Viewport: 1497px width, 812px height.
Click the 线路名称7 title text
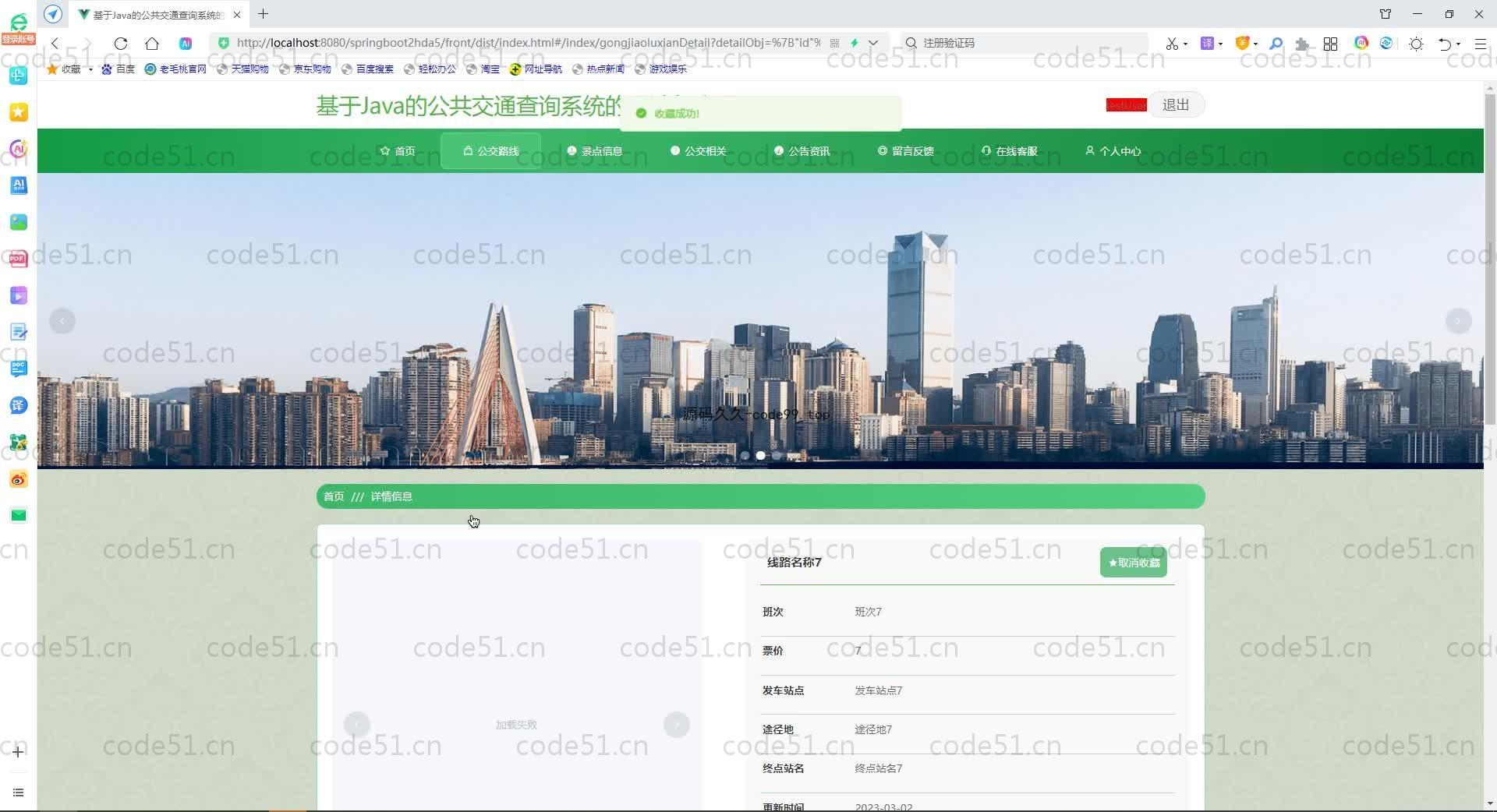coord(795,562)
